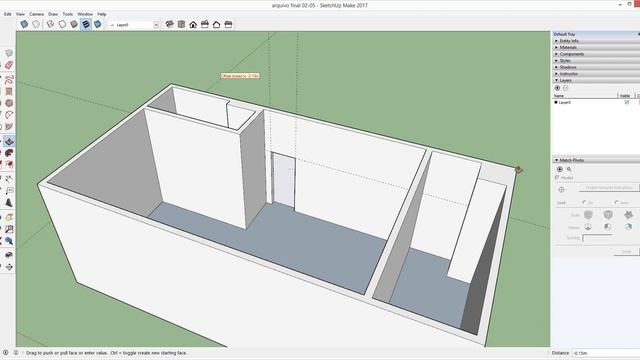Image resolution: width=640 pixels, height=360 pixels.
Task: Select the 3D Text tool
Action: pyautogui.click(x=9, y=202)
